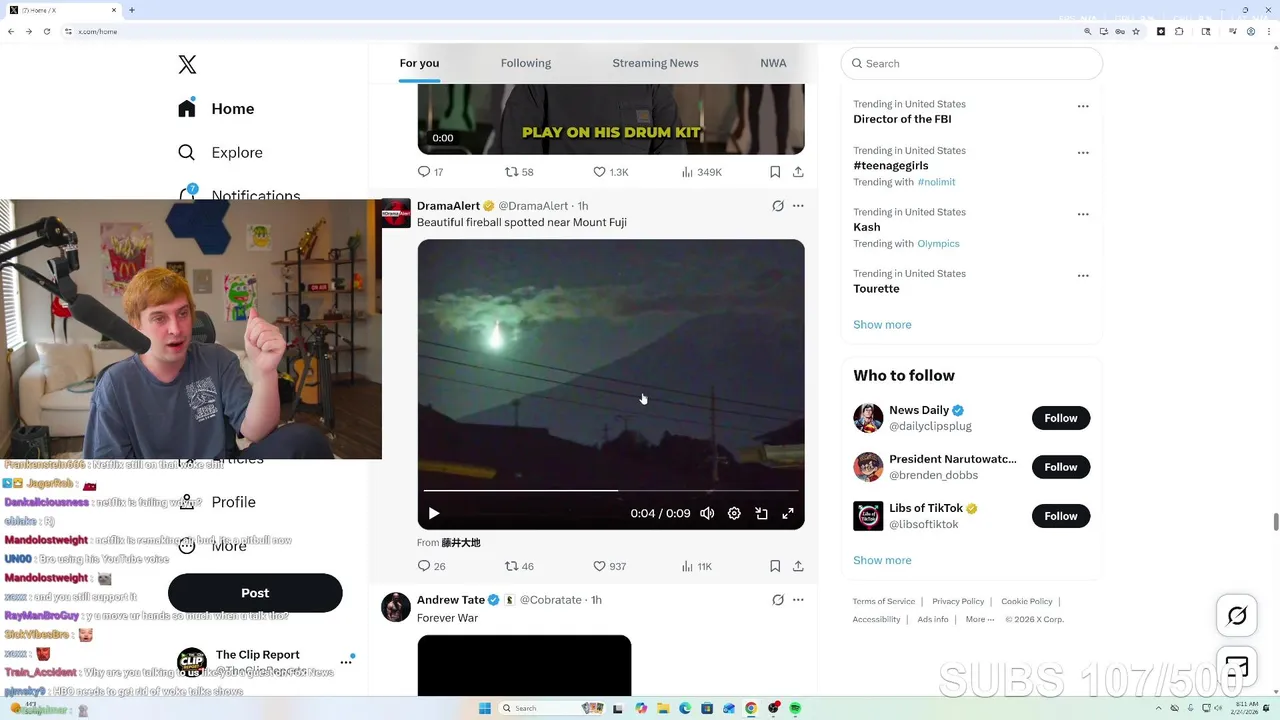
Task: Open Profile in the sidebar
Action: (x=233, y=502)
